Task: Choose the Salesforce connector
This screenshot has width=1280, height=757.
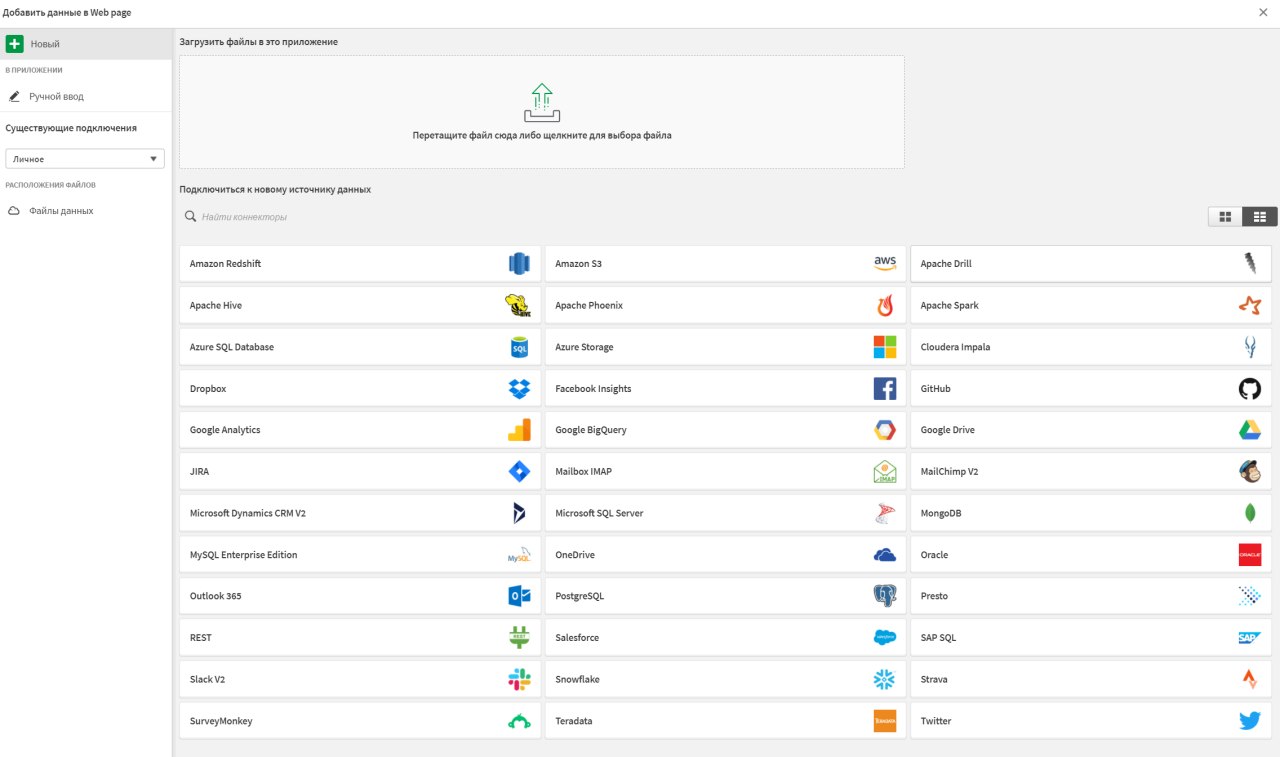Action: [x=725, y=638]
